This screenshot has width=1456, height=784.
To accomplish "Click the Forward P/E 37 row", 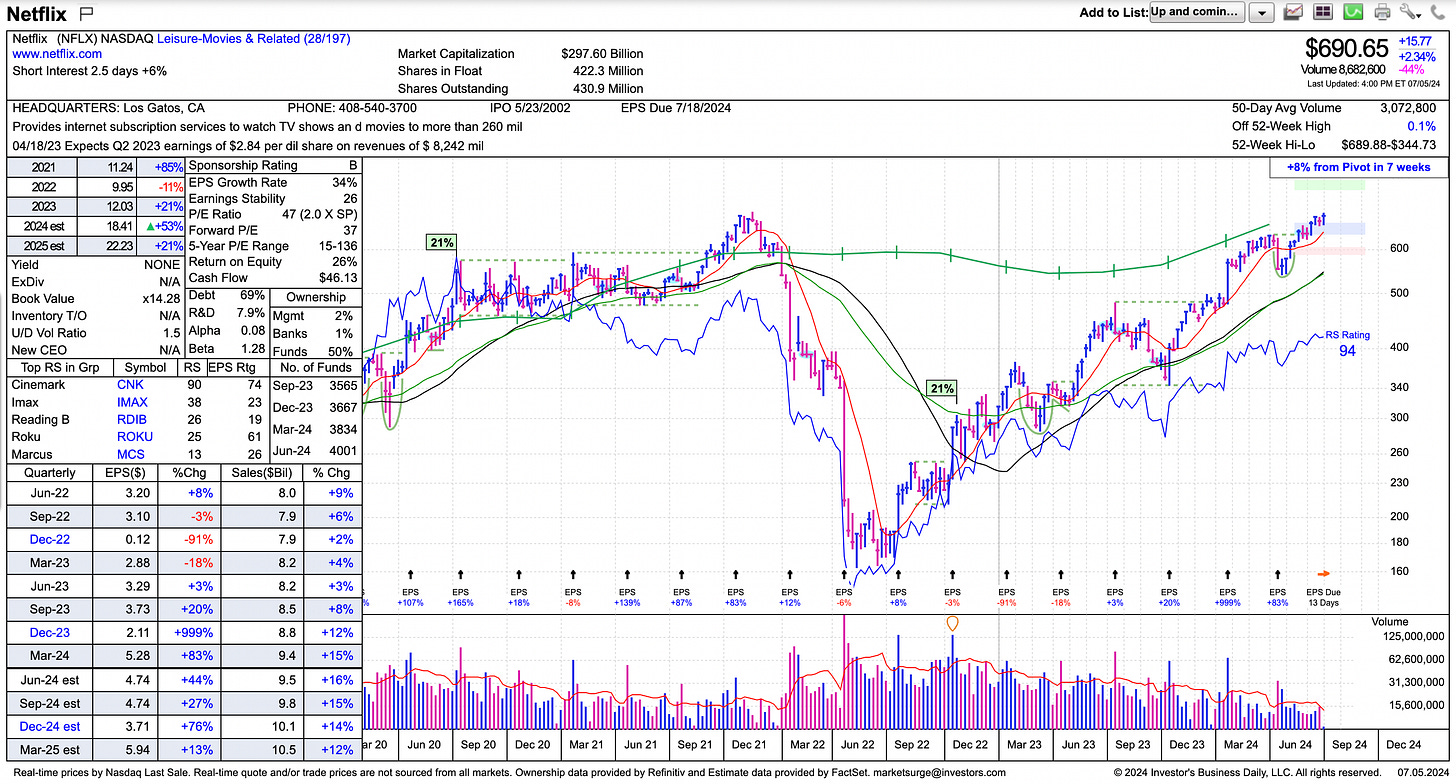I will pyautogui.click(x=273, y=230).
